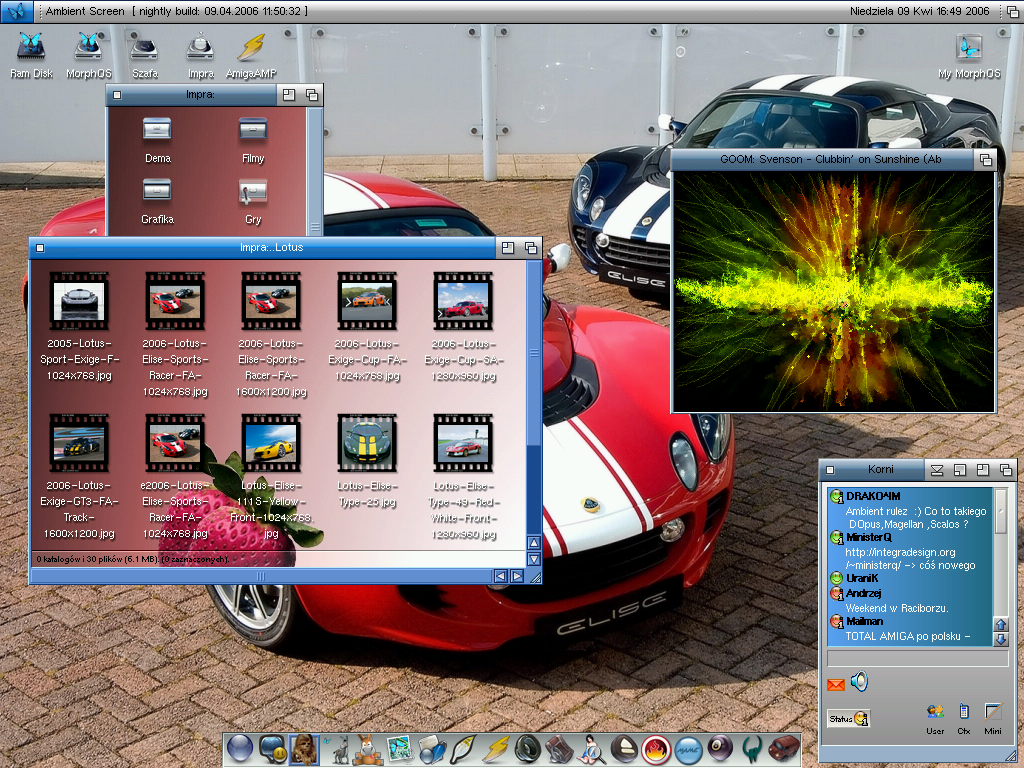Click the User button in Korni
This screenshot has width=1024, height=768.
(x=935, y=718)
